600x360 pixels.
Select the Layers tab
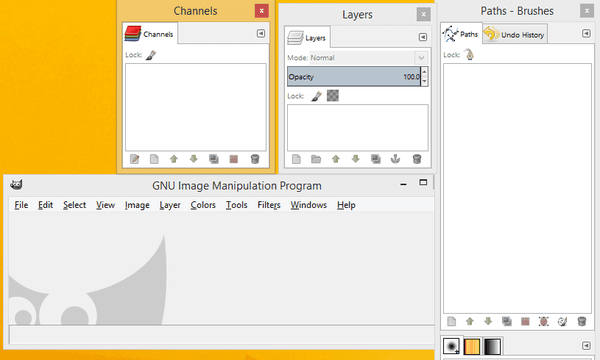307,37
